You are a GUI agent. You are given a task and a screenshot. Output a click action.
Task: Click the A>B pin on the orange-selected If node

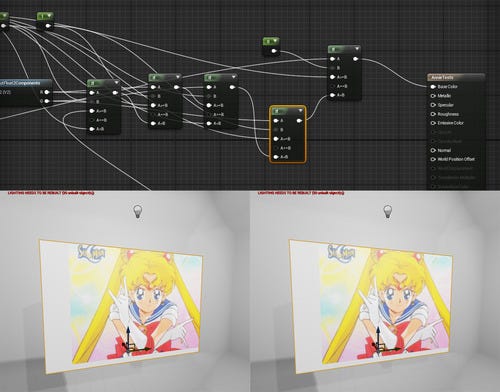click(276, 139)
